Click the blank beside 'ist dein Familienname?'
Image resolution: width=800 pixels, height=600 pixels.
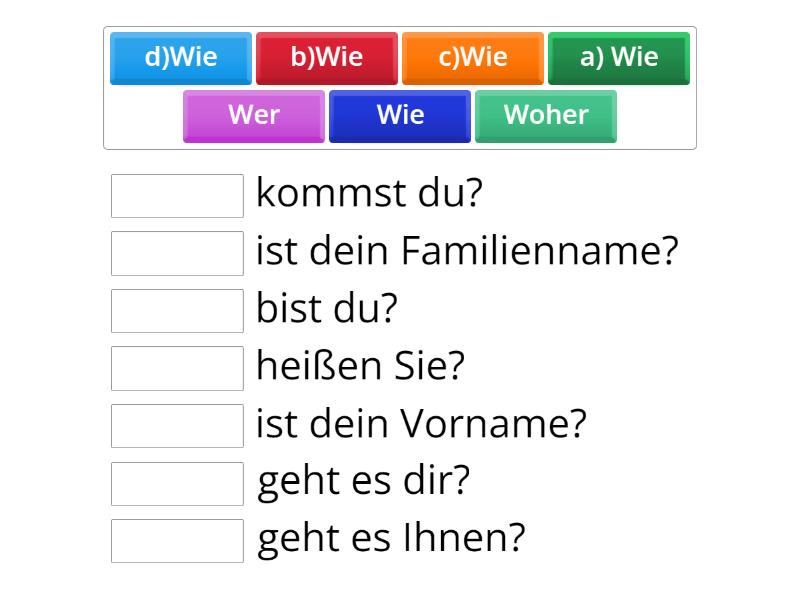click(177, 253)
